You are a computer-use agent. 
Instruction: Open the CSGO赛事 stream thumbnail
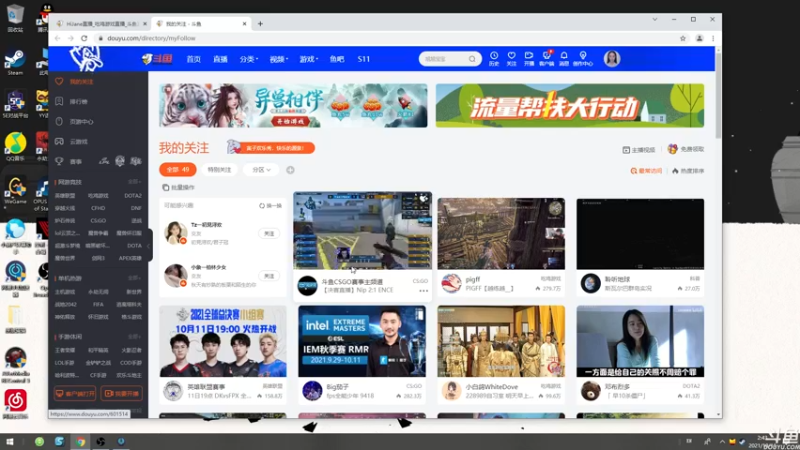click(x=363, y=231)
